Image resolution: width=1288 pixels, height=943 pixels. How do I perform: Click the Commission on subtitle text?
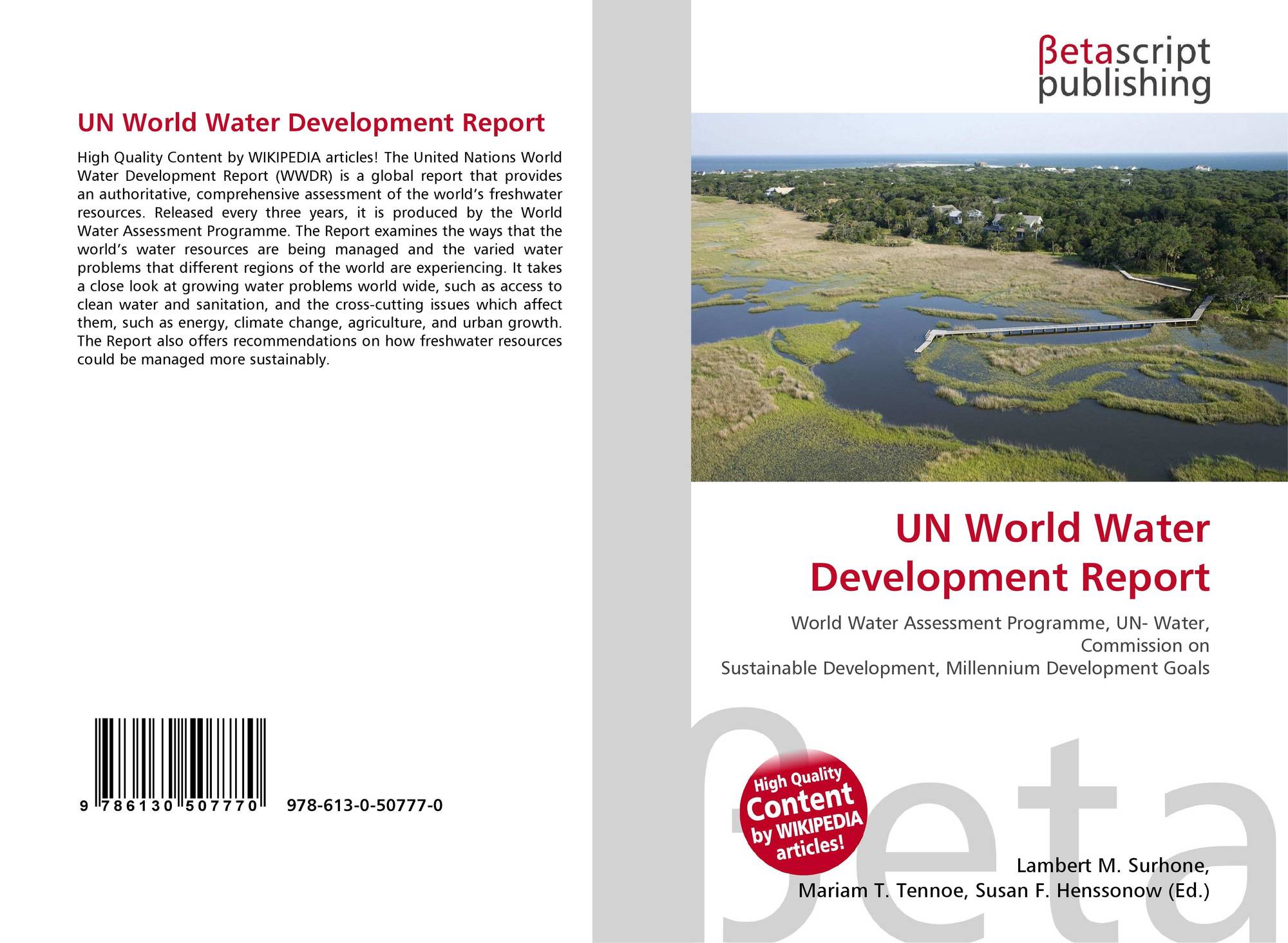click(1144, 646)
